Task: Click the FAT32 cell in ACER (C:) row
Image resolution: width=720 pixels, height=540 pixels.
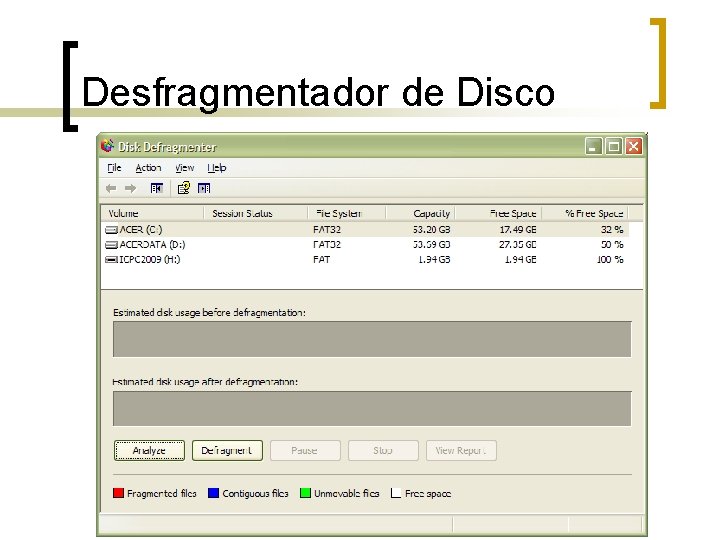Action: [327, 230]
